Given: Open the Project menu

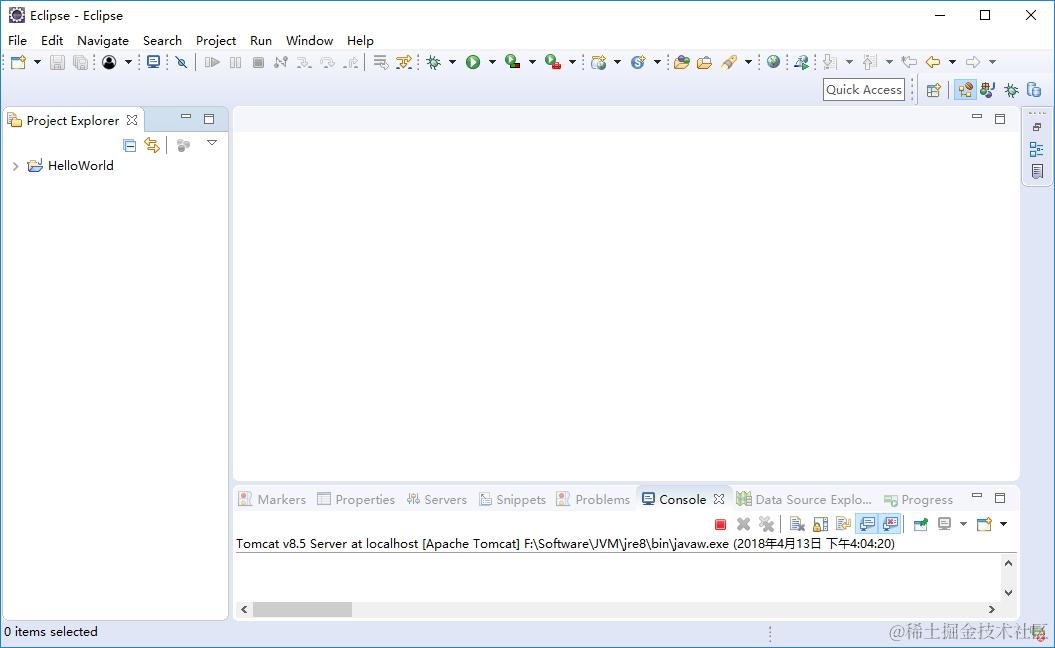Looking at the screenshot, I should 216,40.
